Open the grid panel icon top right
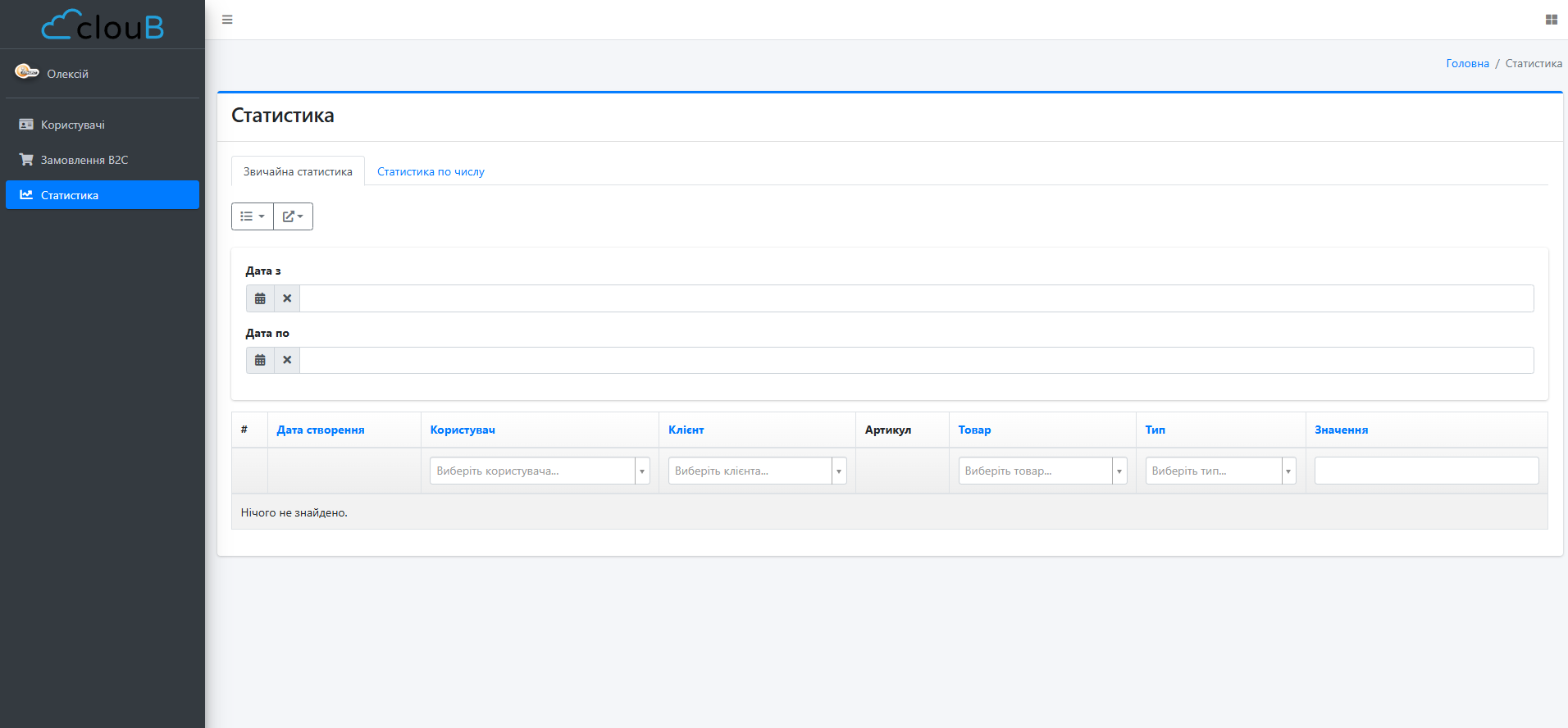The width and height of the screenshot is (1568, 728). (1551, 20)
